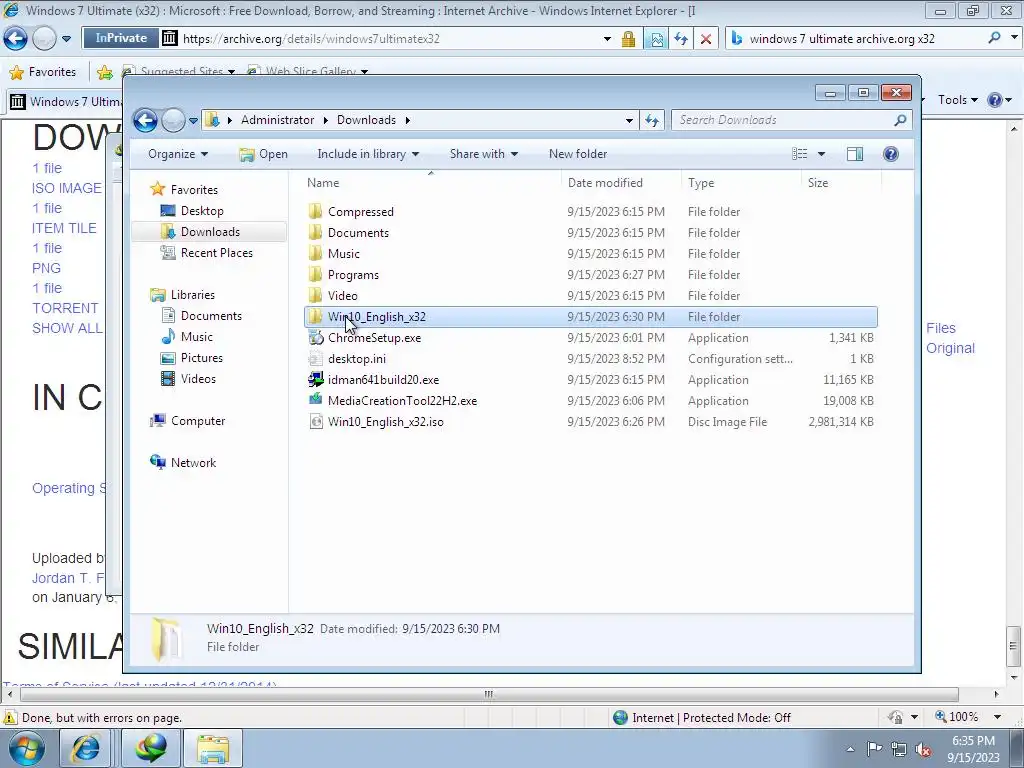Screen dimensions: 1024x768
Task: Click the Open toolbar button
Action: (263, 153)
